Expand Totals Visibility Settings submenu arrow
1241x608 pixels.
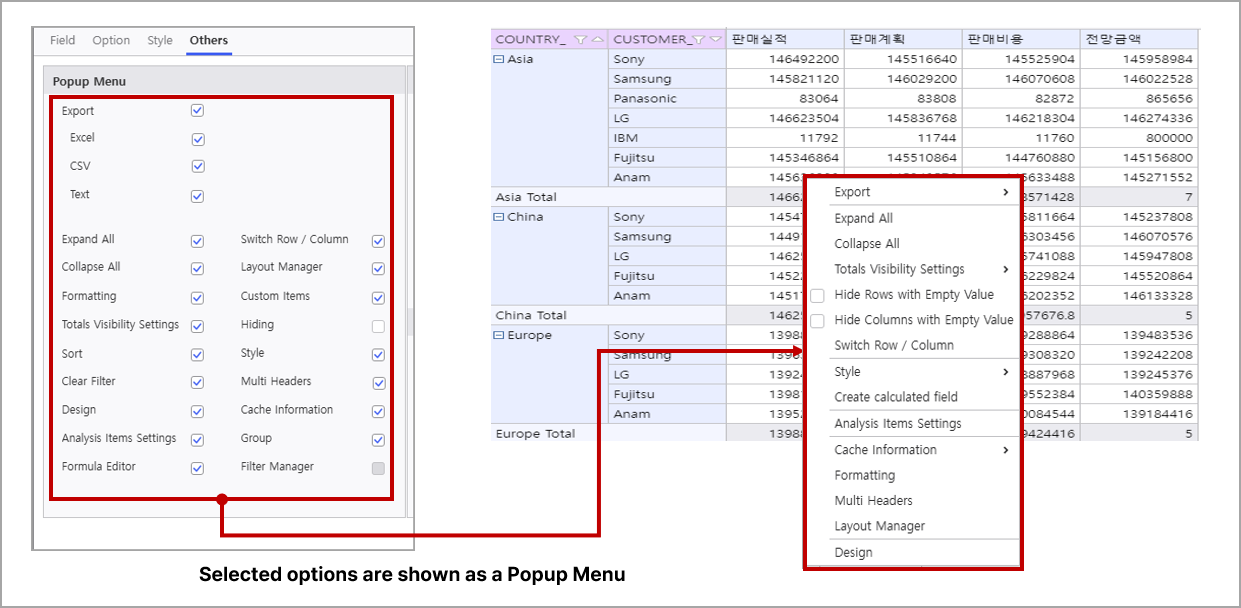point(1006,269)
